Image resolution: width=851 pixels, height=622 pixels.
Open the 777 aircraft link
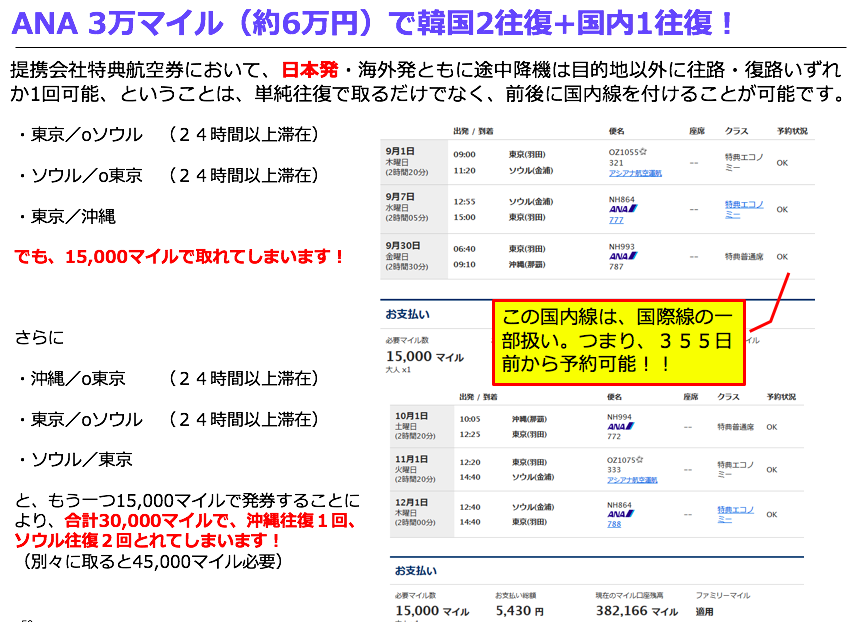coord(616,220)
